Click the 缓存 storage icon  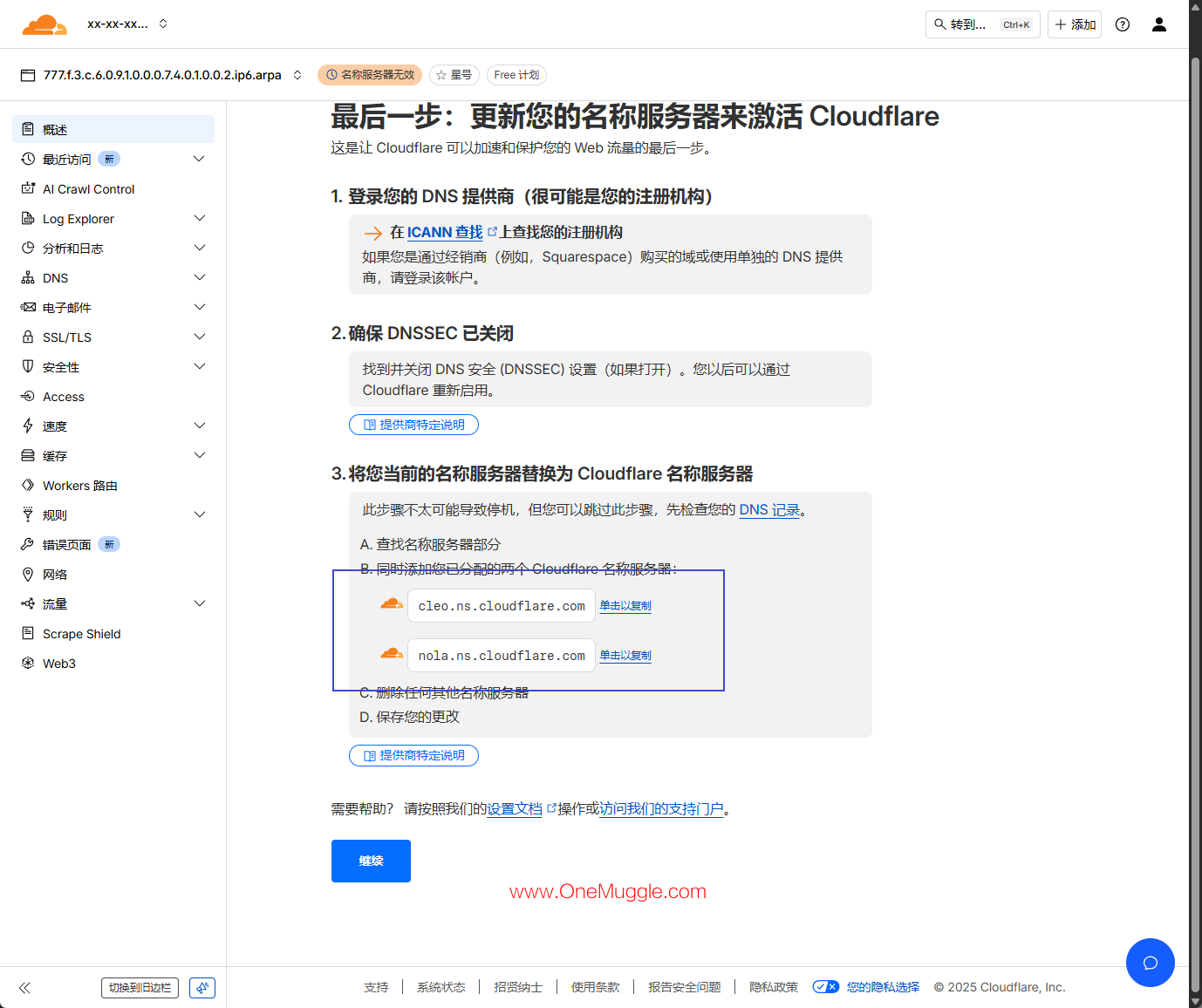tap(28, 455)
